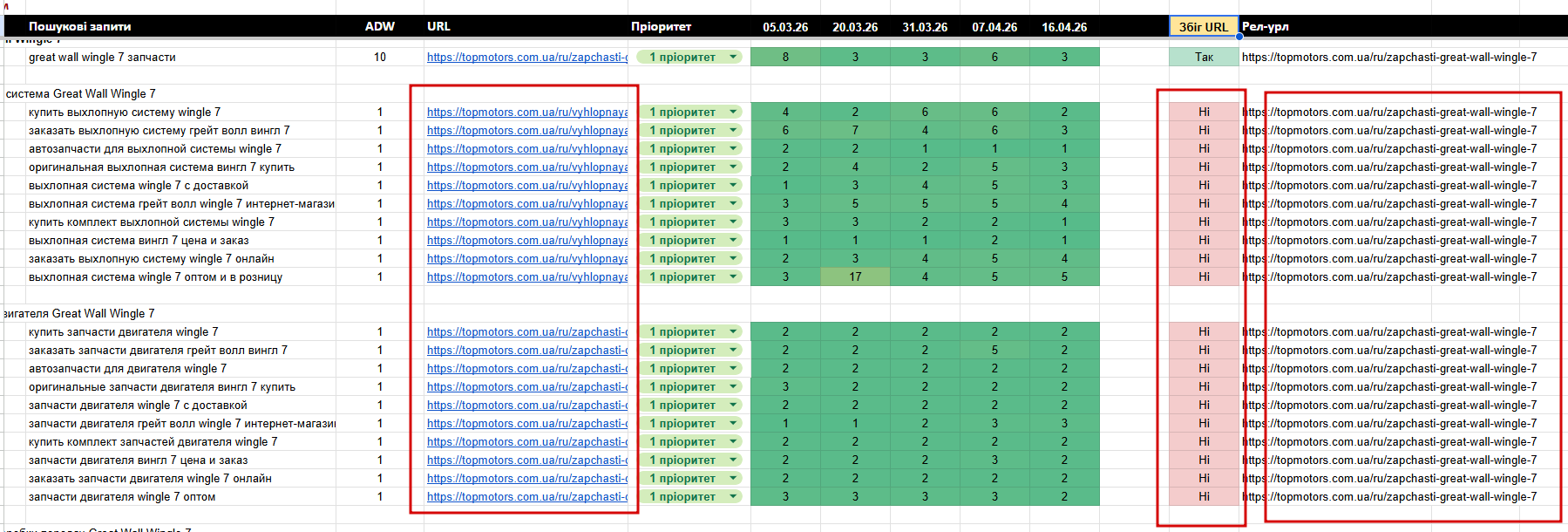
Task: Click group heading 'вигателя Great Wall Wingle 7'
Action: [78, 313]
